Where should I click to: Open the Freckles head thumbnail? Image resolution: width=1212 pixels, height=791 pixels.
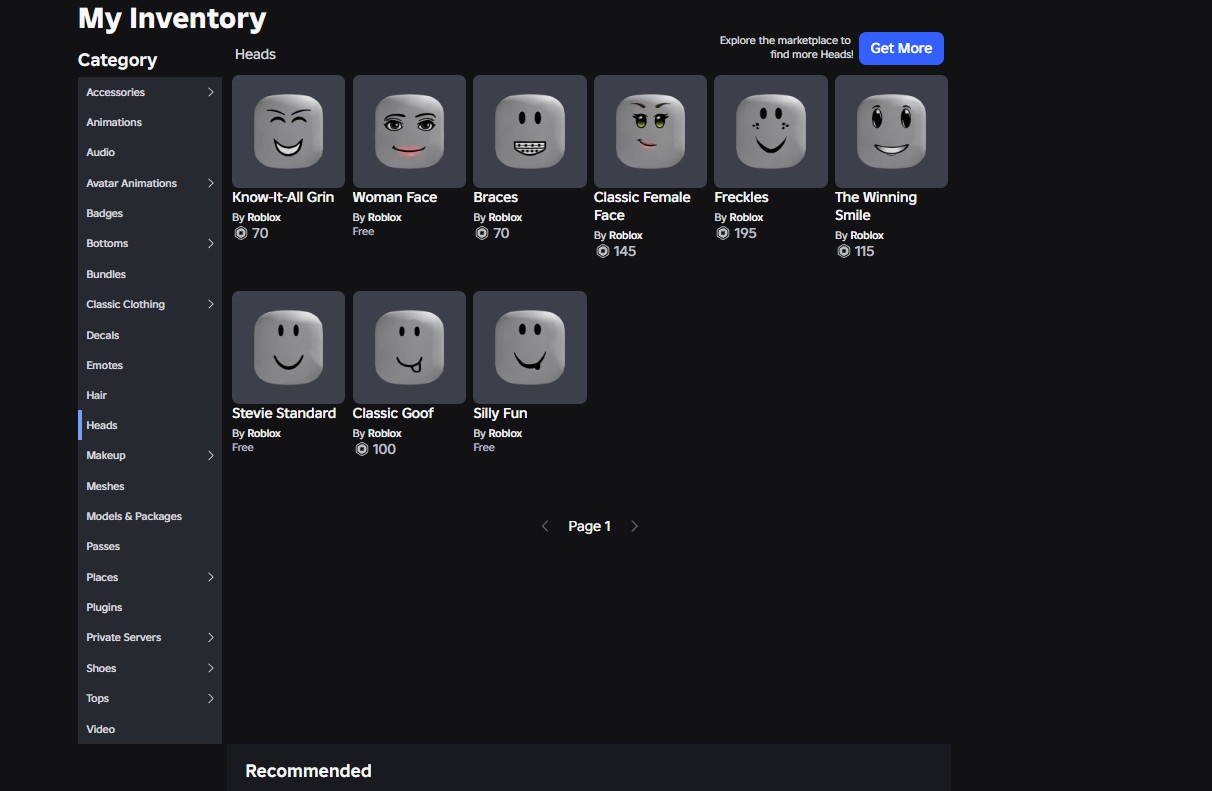pos(771,131)
